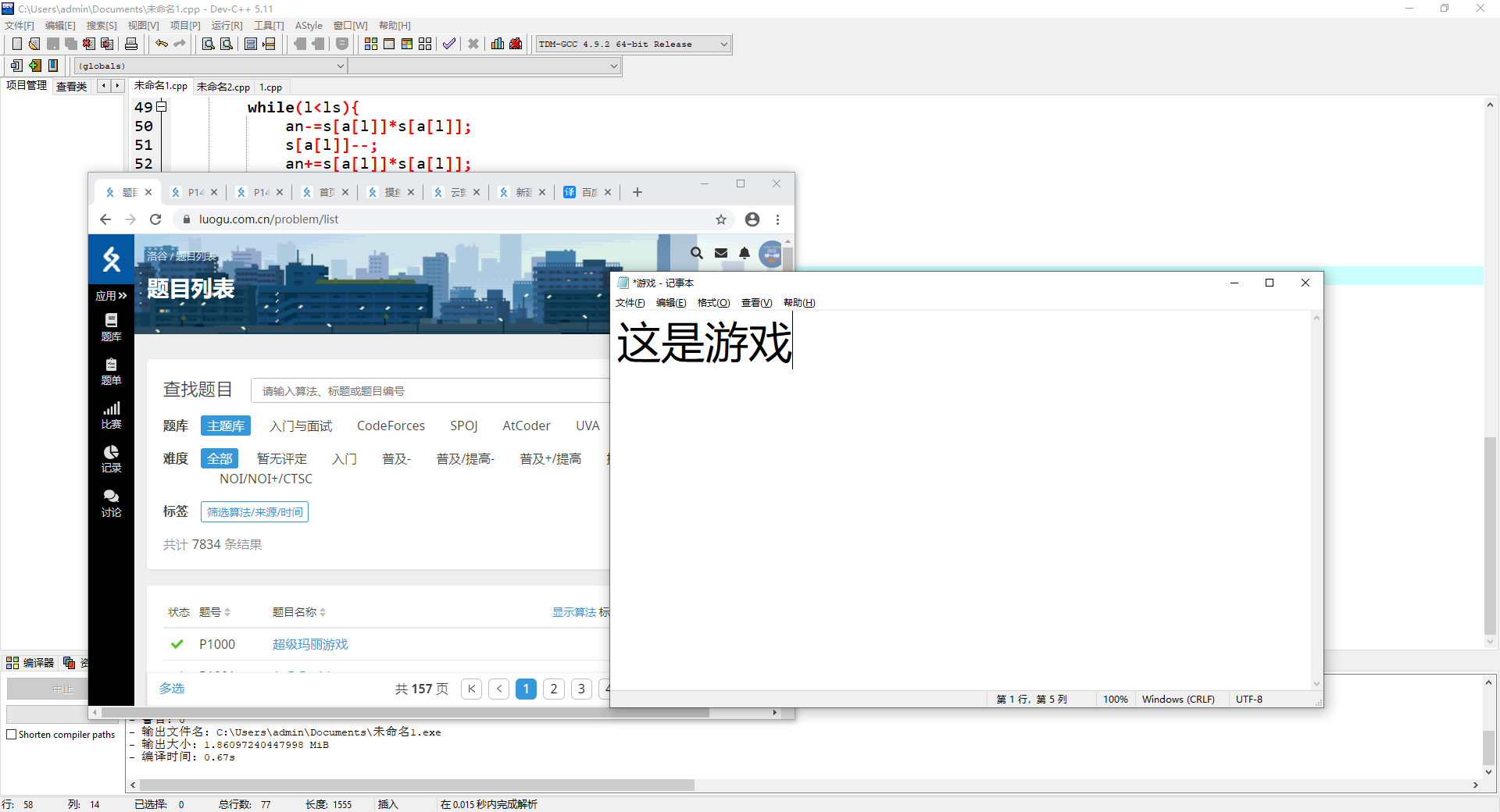The image size is (1500, 812).
Task: Close the 百度翻译 browser tab
Action: tap(608, 192)
